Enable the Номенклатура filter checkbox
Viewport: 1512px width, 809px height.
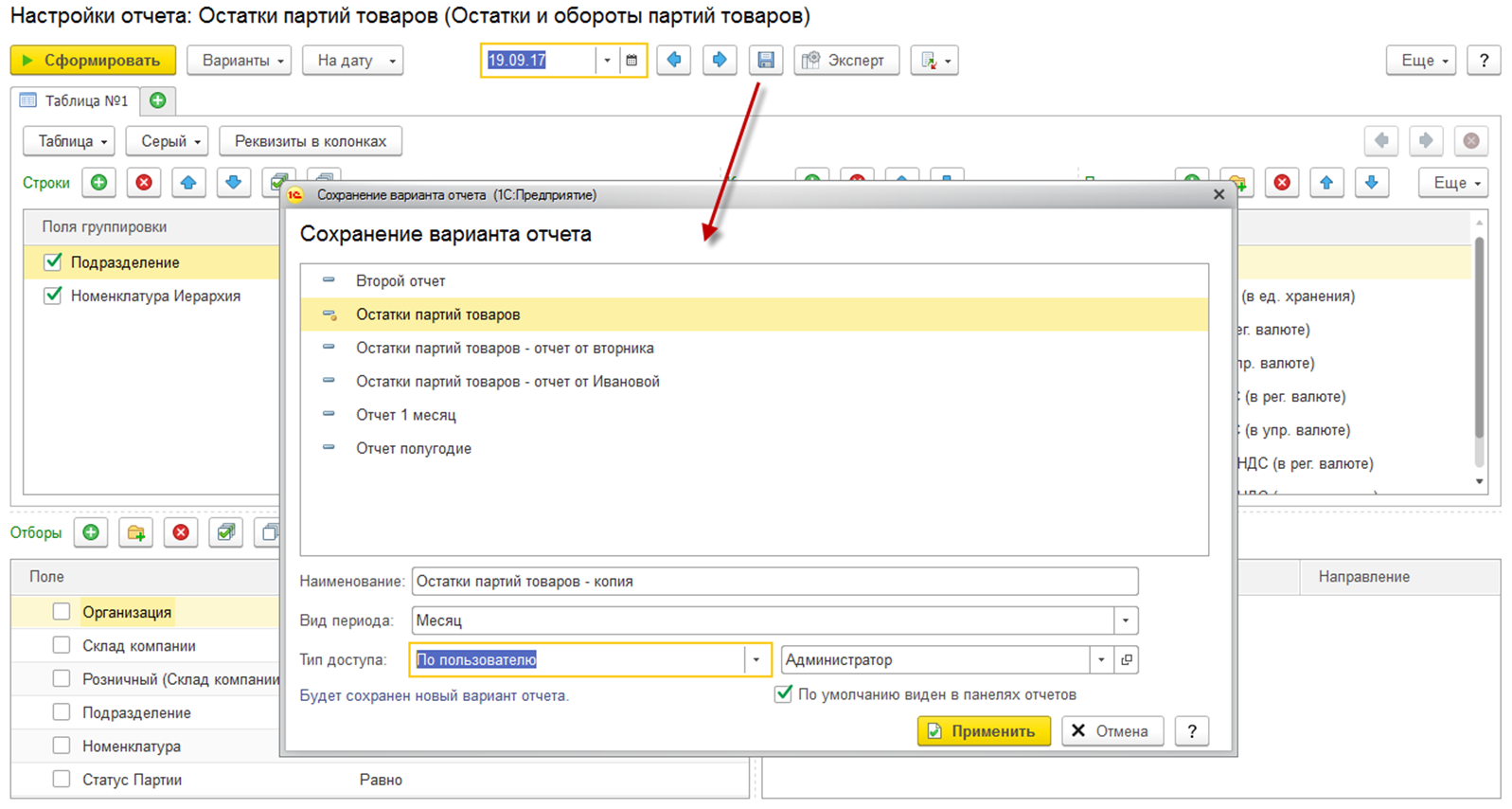pos(62,746)
